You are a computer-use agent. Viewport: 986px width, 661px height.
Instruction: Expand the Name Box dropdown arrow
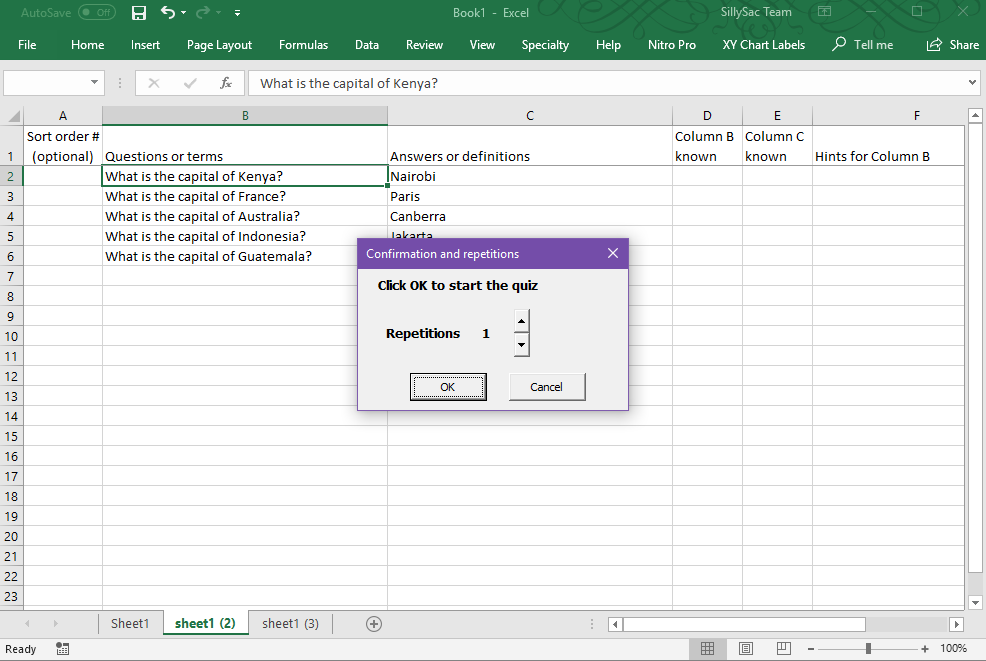click(94, 82)
